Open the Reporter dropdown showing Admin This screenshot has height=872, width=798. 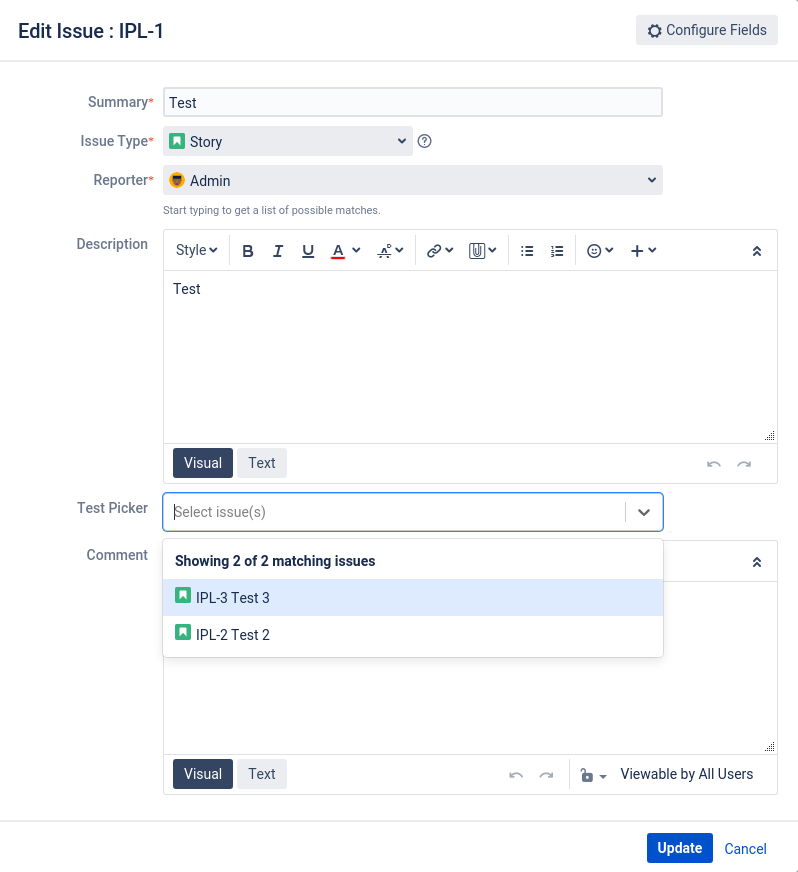pyautogui.click(x=413, y=180)
